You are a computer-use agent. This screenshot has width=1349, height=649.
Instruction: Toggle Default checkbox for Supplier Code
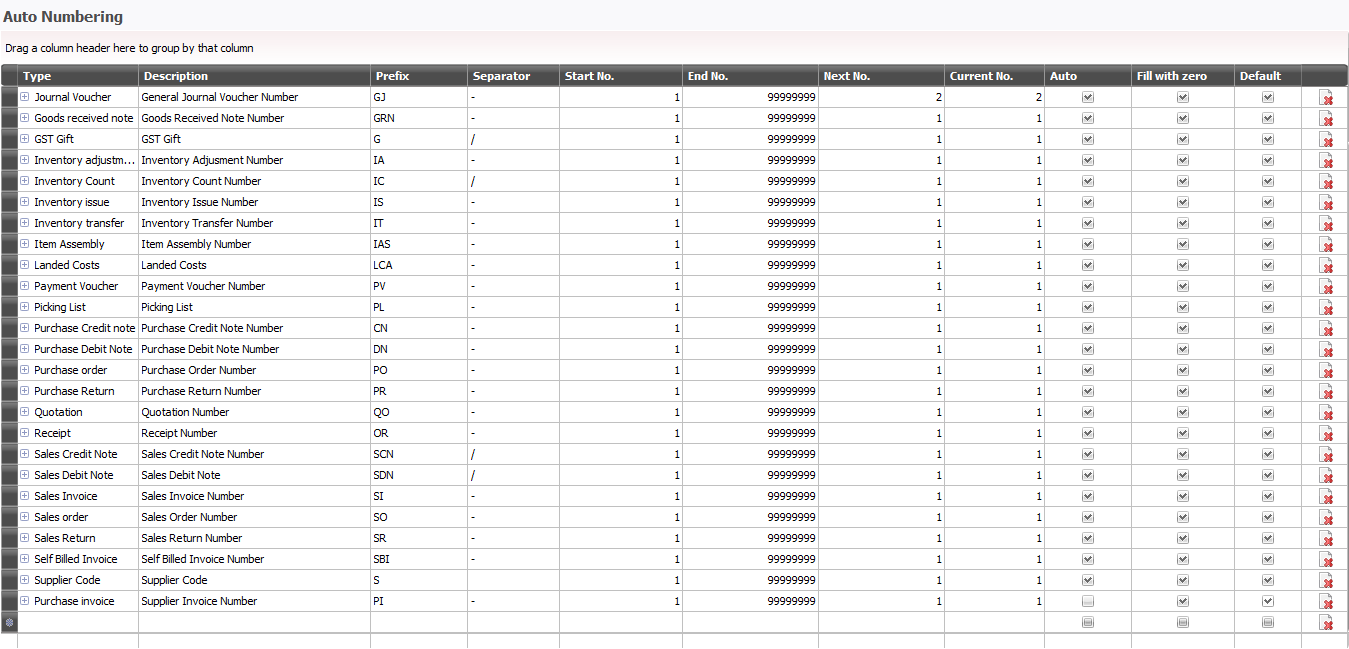tap(1268, 580)
